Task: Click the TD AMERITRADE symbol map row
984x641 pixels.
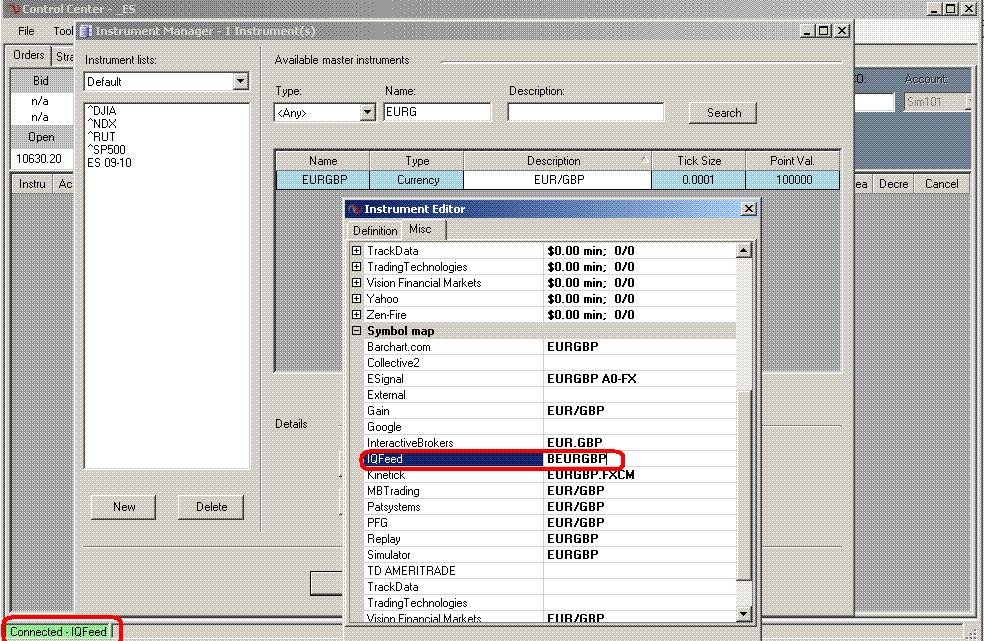Action: click(x=550, y=571)
